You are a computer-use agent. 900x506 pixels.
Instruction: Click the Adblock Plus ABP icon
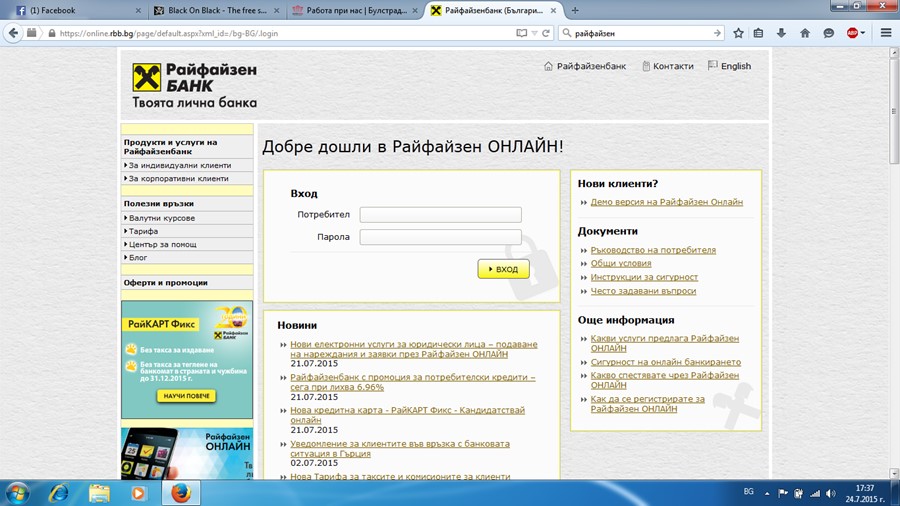pos(853,33)
